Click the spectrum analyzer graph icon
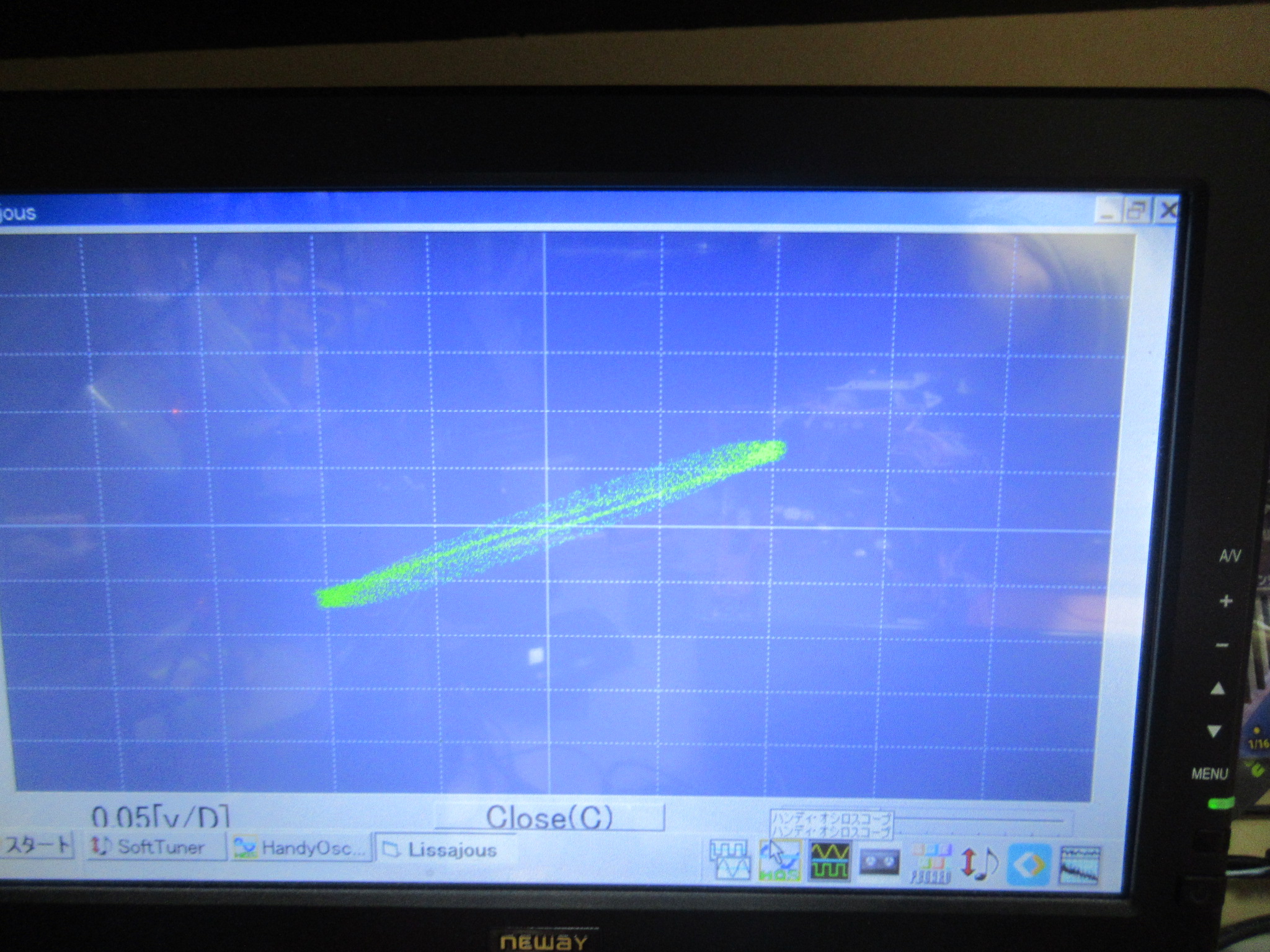 coord(1080,865)
